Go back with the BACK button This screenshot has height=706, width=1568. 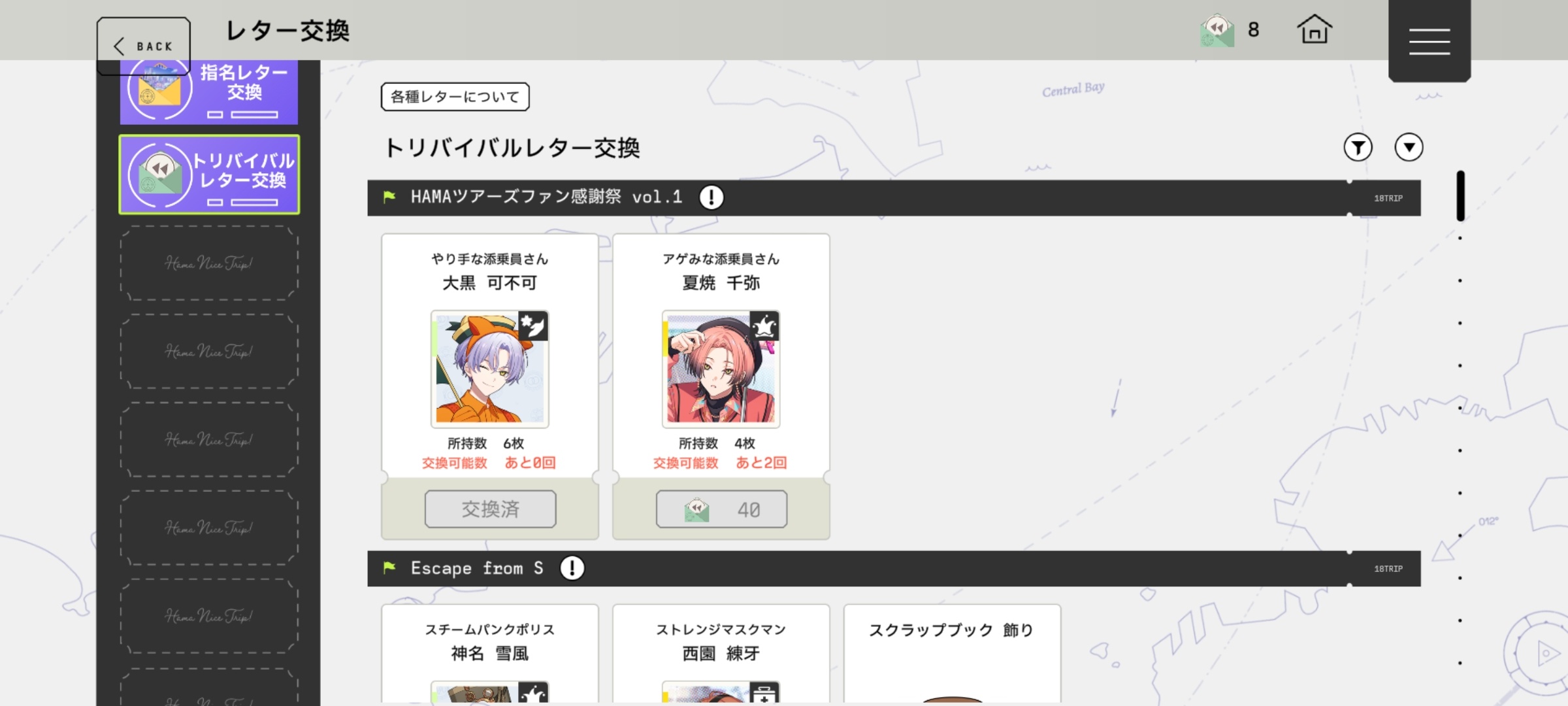tap(144, 46)
